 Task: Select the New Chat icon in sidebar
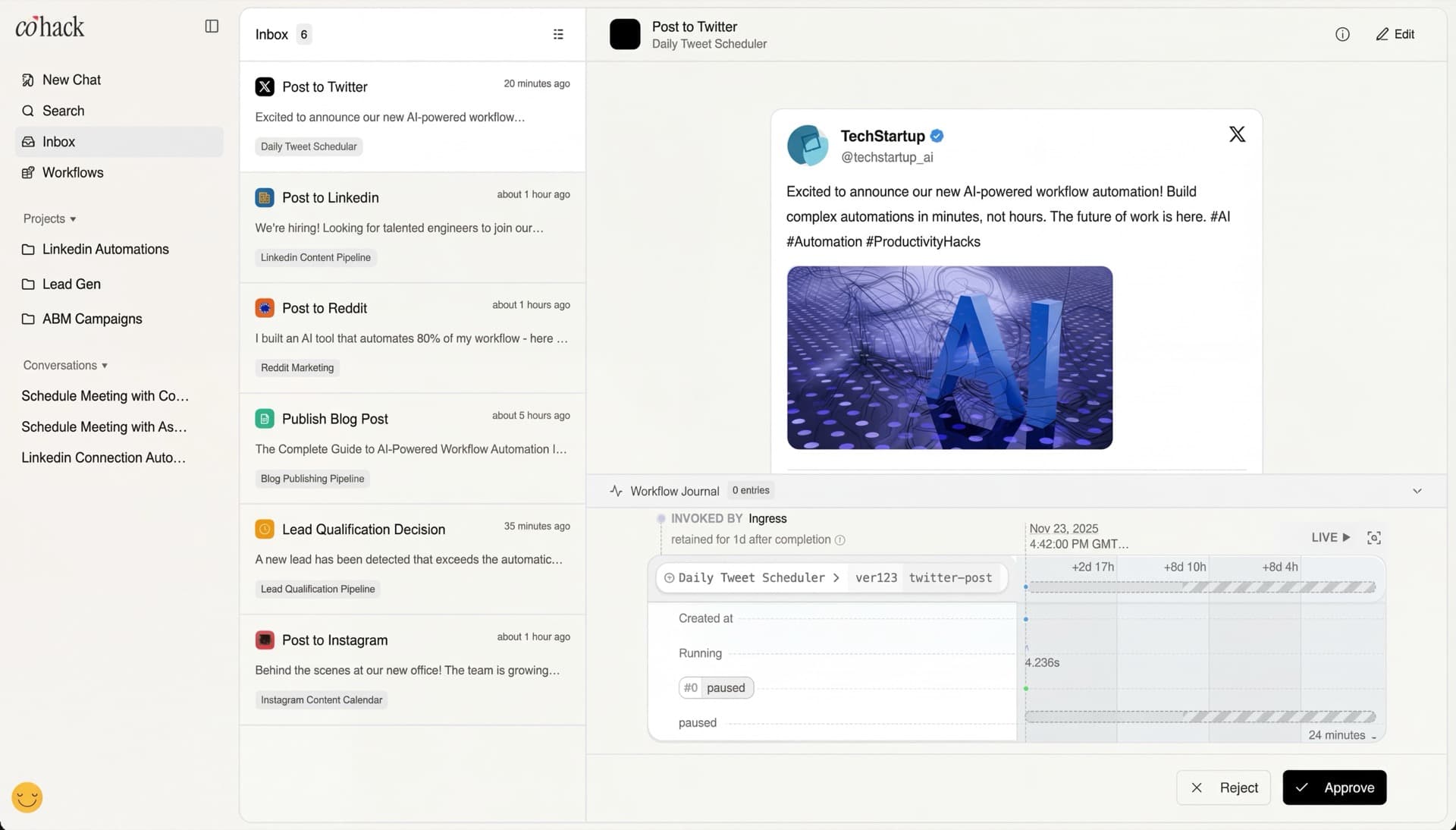pyautogui.click(x=27, y=80)
